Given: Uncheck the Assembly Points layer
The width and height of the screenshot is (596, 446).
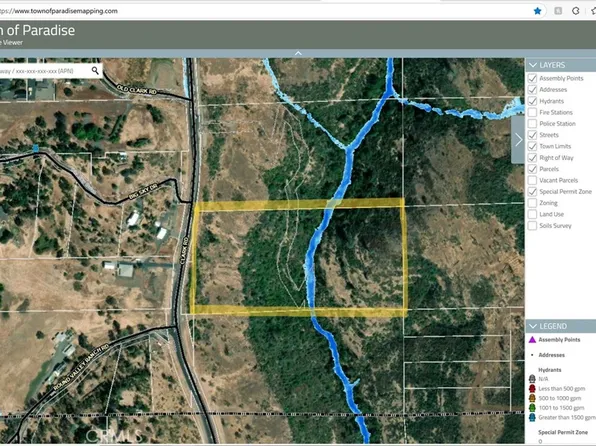Looking at the screenshot, I should (533, 78).
